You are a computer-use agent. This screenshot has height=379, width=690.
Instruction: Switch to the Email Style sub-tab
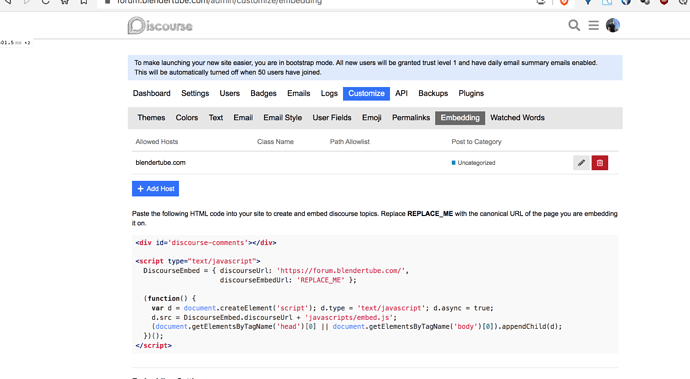click(283, 118)
